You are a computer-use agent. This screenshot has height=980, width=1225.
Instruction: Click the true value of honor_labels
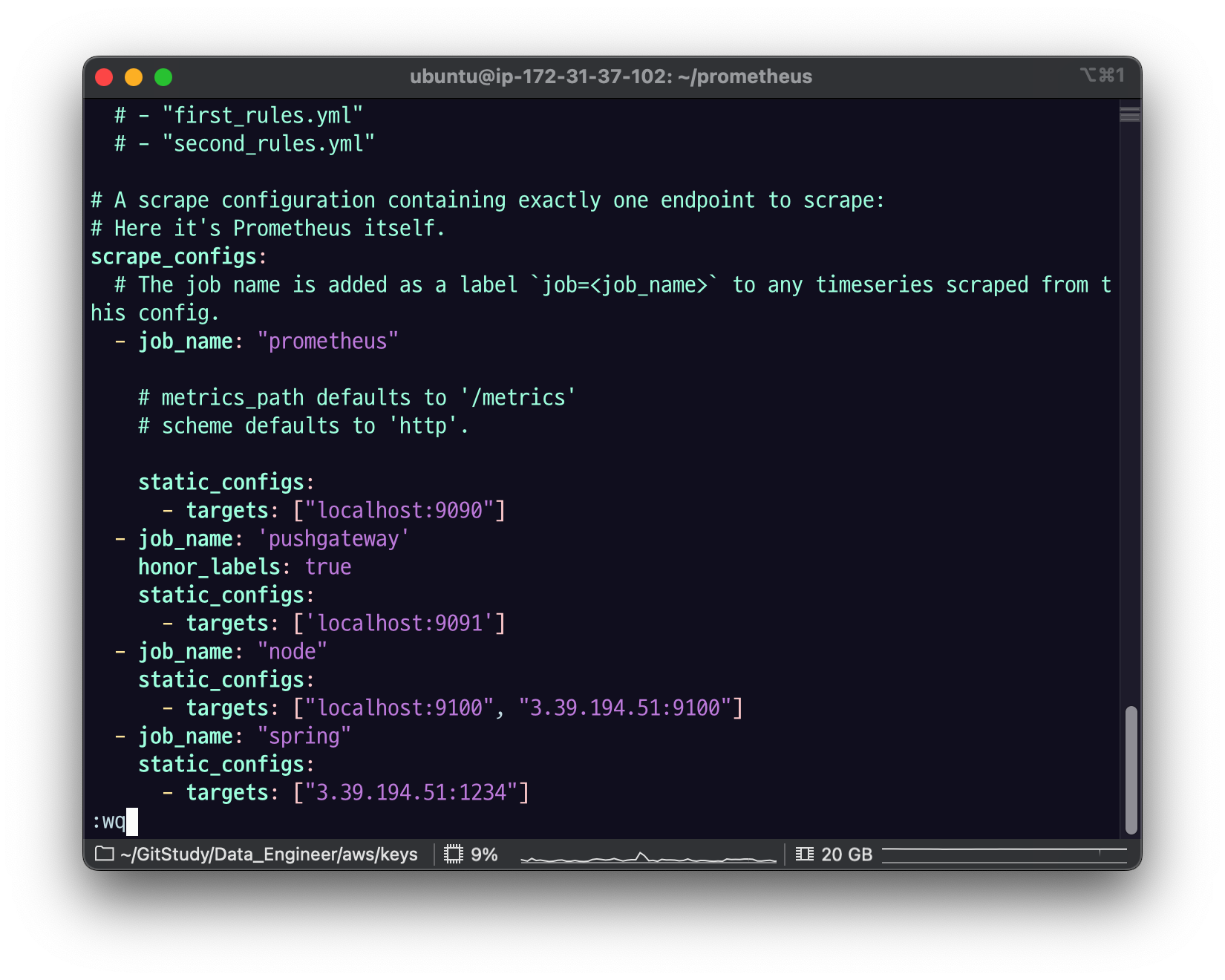(328, 567)
